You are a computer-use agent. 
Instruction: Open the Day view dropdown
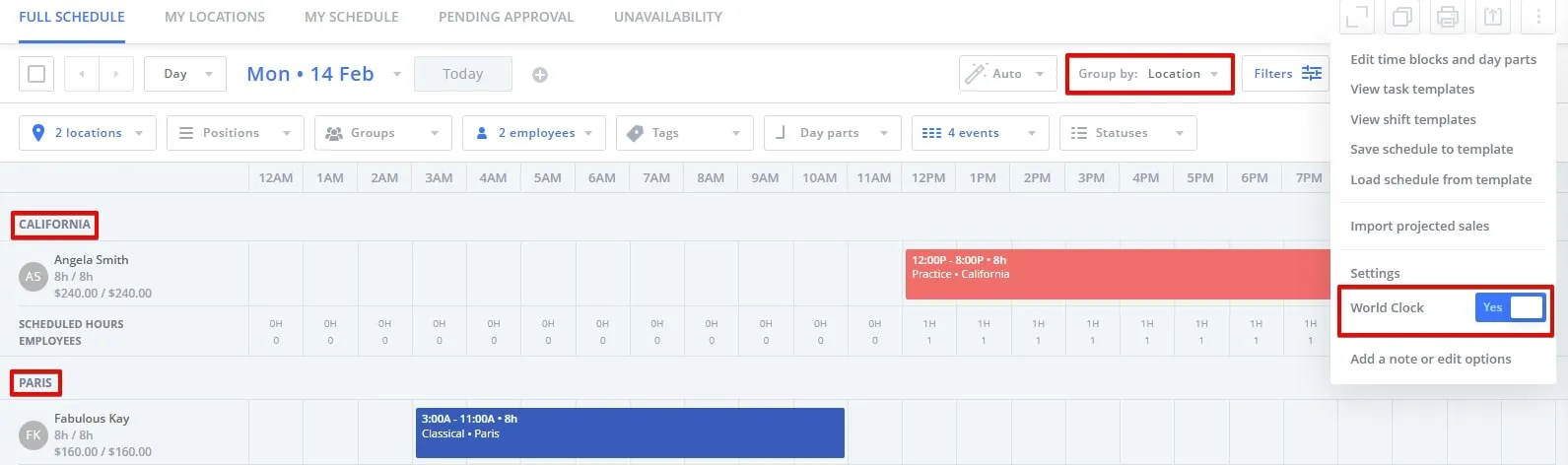[x=185, y=74]
